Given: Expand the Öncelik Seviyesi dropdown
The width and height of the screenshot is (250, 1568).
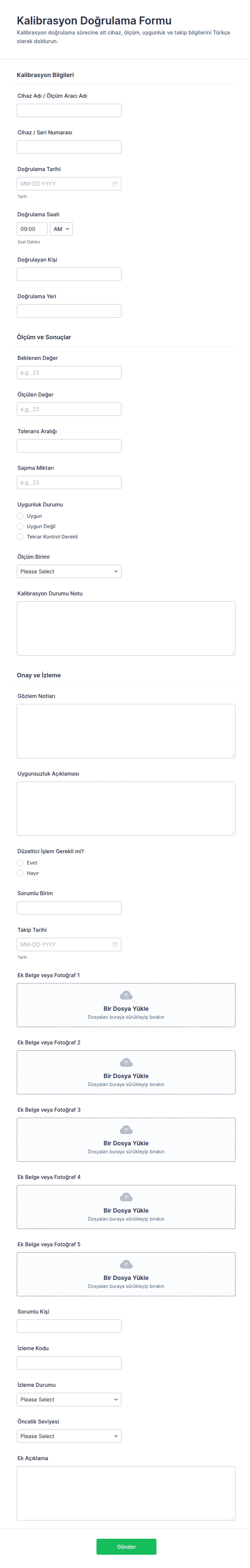Looking at the screenshot, I should (69, 1436).
